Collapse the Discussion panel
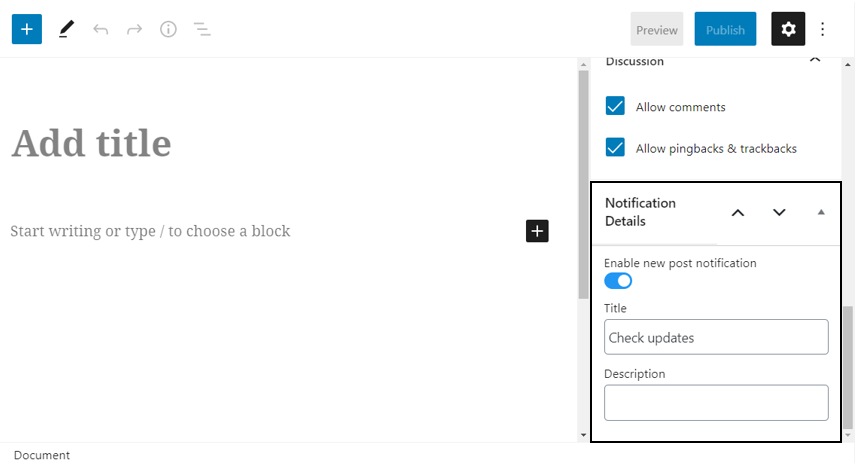 [x=815, y=59]
